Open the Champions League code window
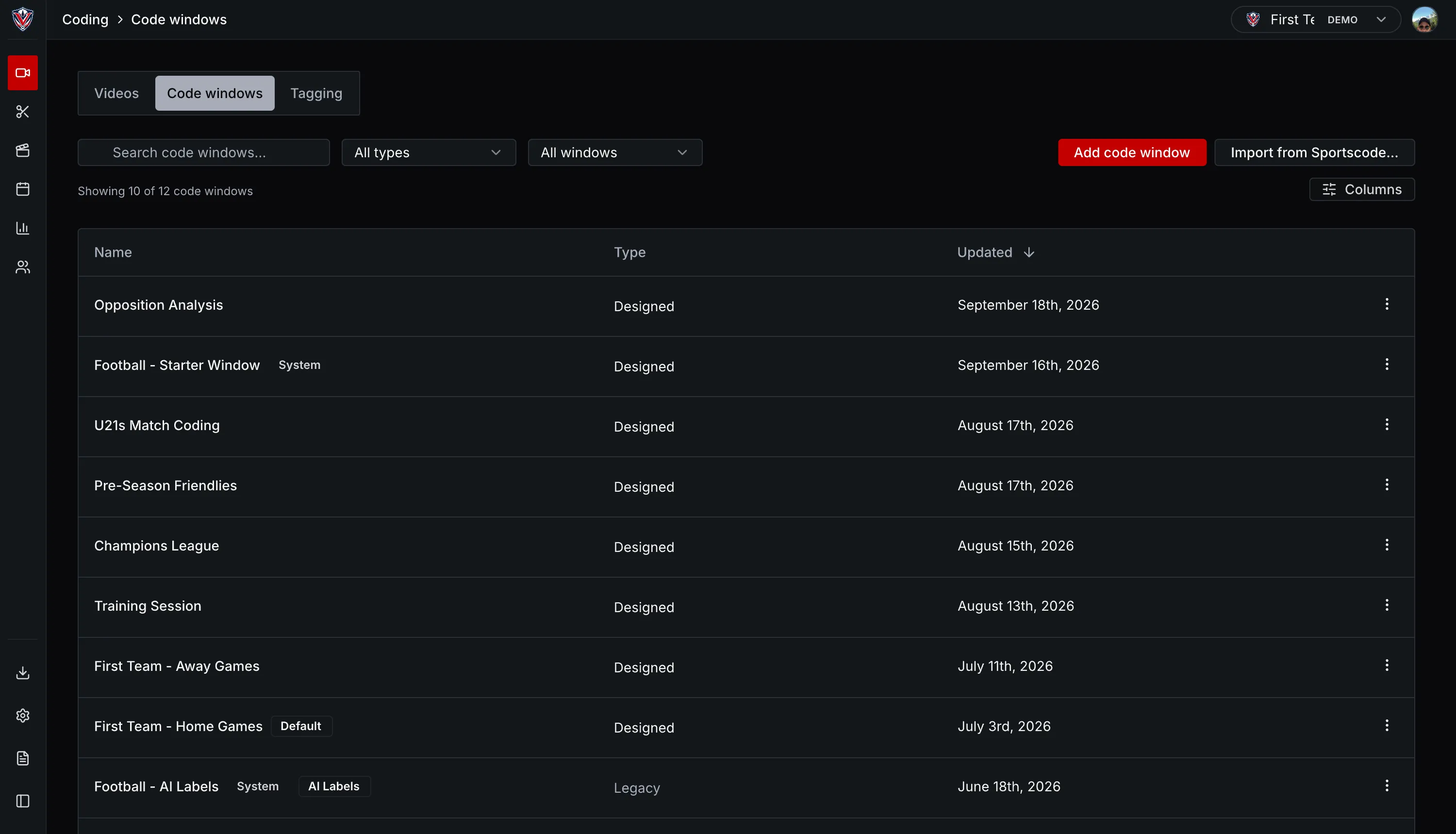1456x834 pixels. [x=746, y=547]
